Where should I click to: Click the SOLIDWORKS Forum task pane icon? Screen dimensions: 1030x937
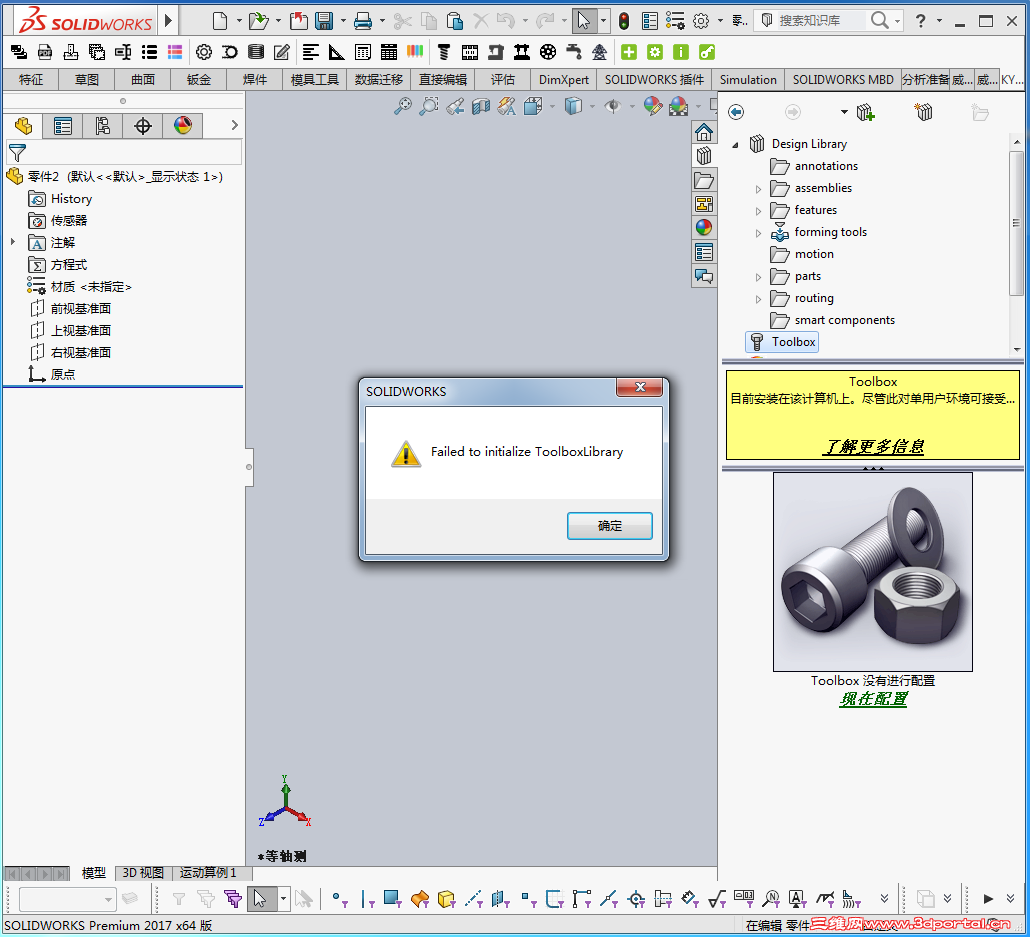click(704, 276)
